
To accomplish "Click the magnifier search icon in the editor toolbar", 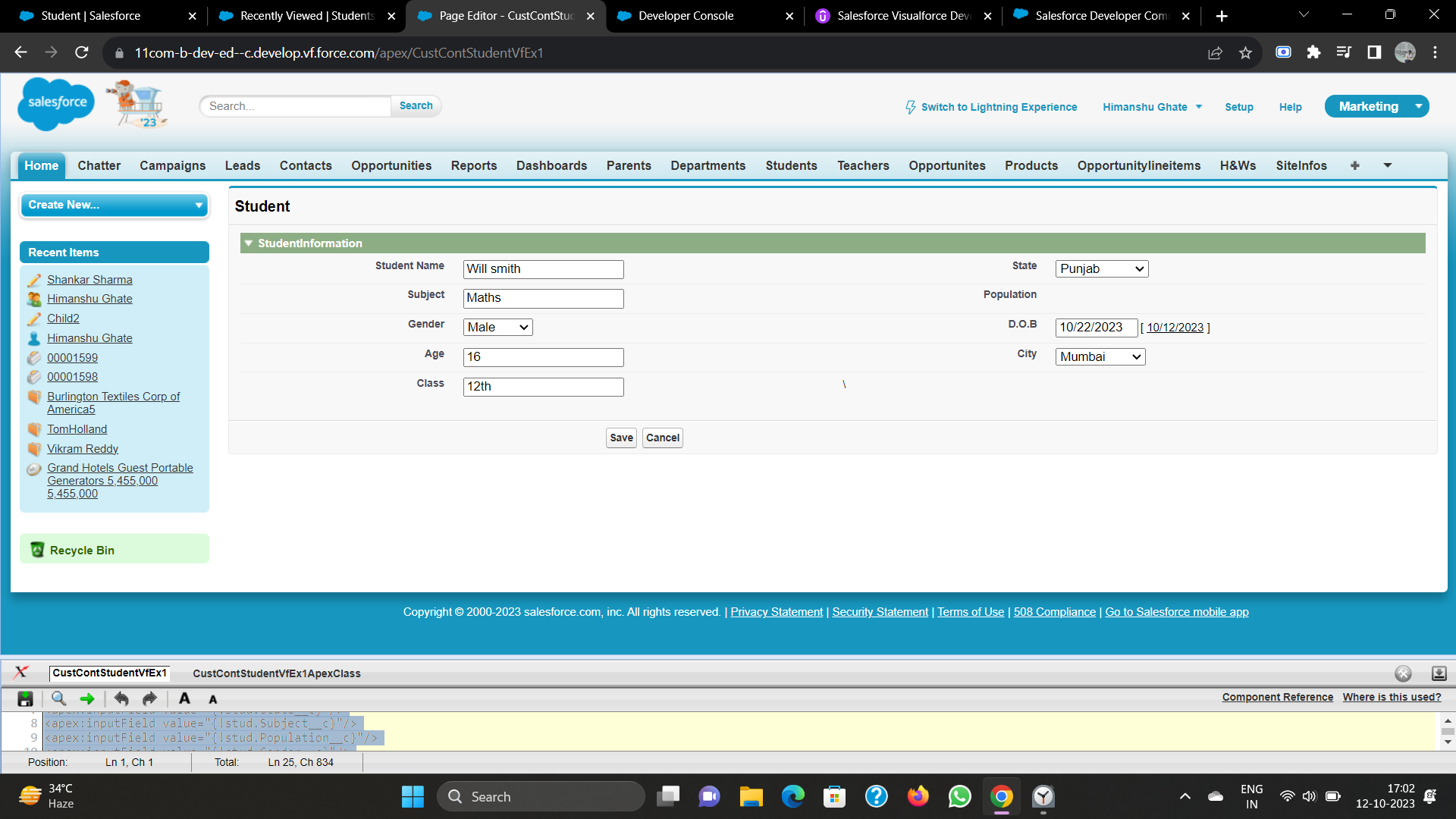I will (58, 698).
